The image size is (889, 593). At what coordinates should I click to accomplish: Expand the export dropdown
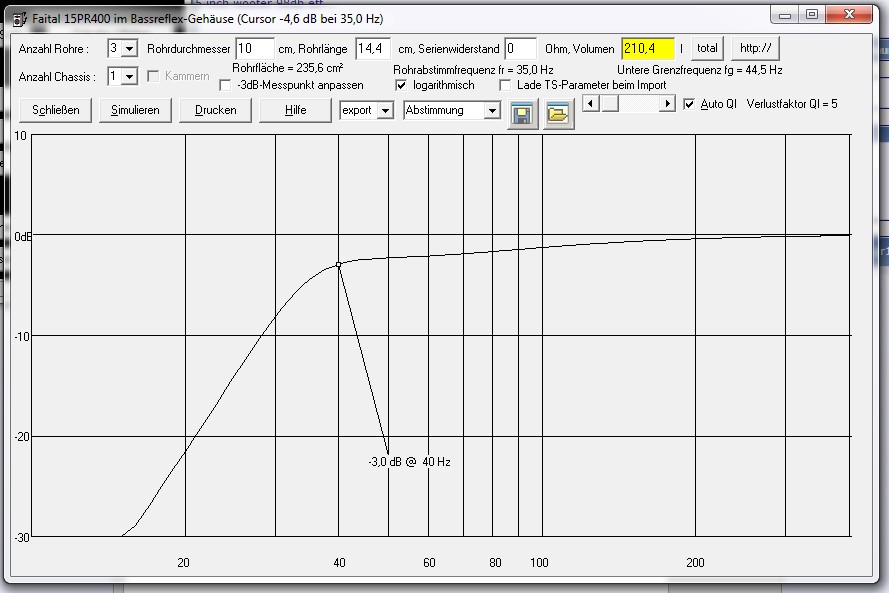click(386, 110)
